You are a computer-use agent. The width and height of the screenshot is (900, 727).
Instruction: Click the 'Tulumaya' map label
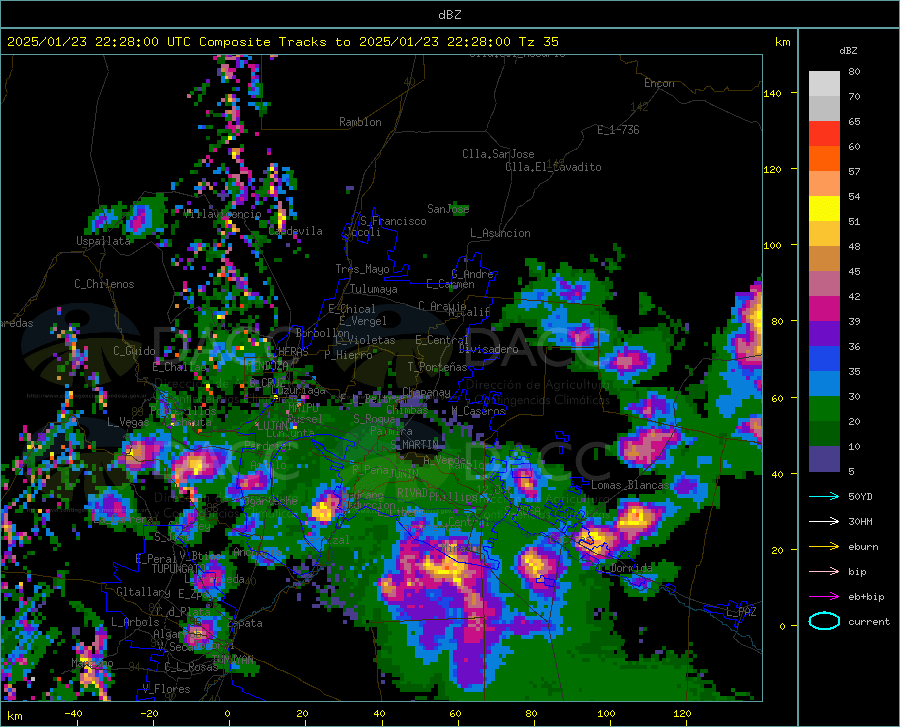pos(374,289)
